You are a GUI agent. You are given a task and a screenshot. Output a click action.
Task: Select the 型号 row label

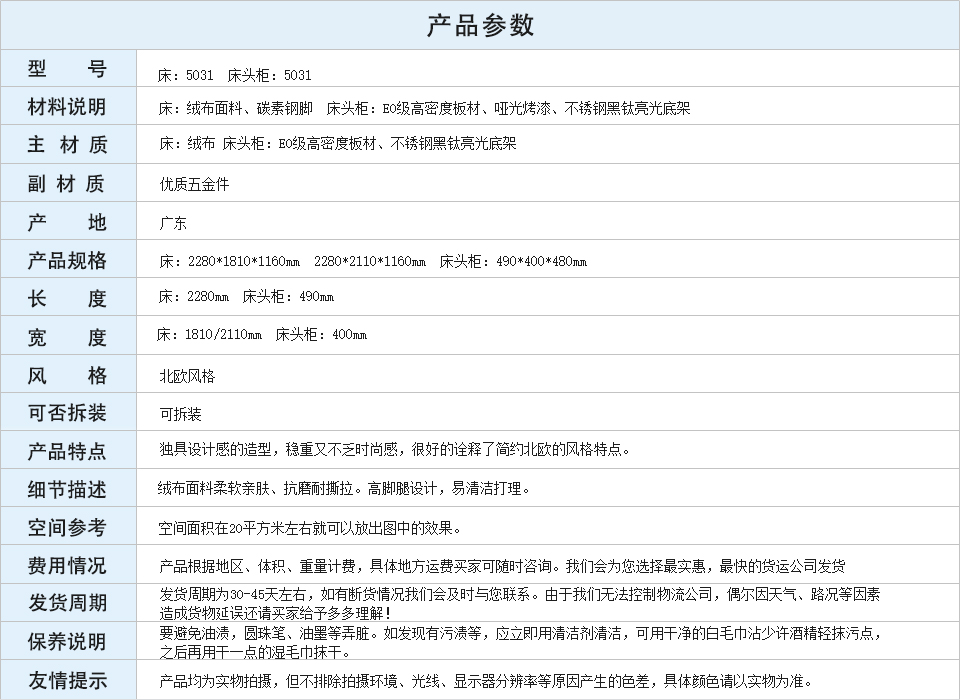pos(67,69)
